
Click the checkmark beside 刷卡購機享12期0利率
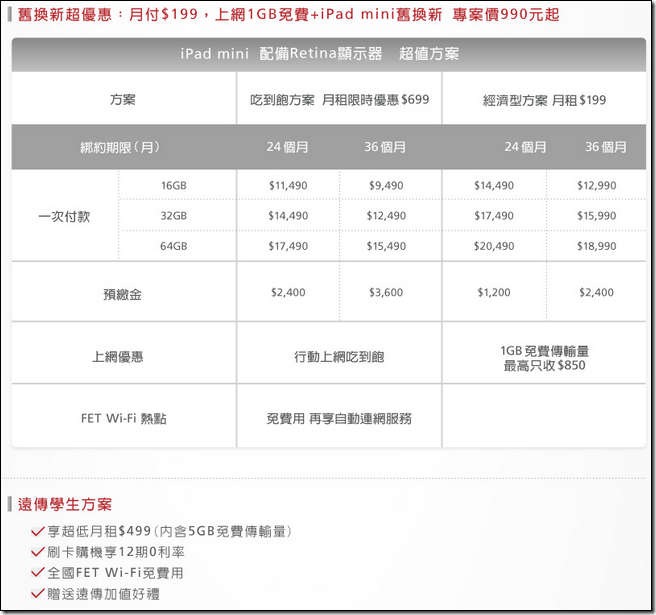click(38, 552)
